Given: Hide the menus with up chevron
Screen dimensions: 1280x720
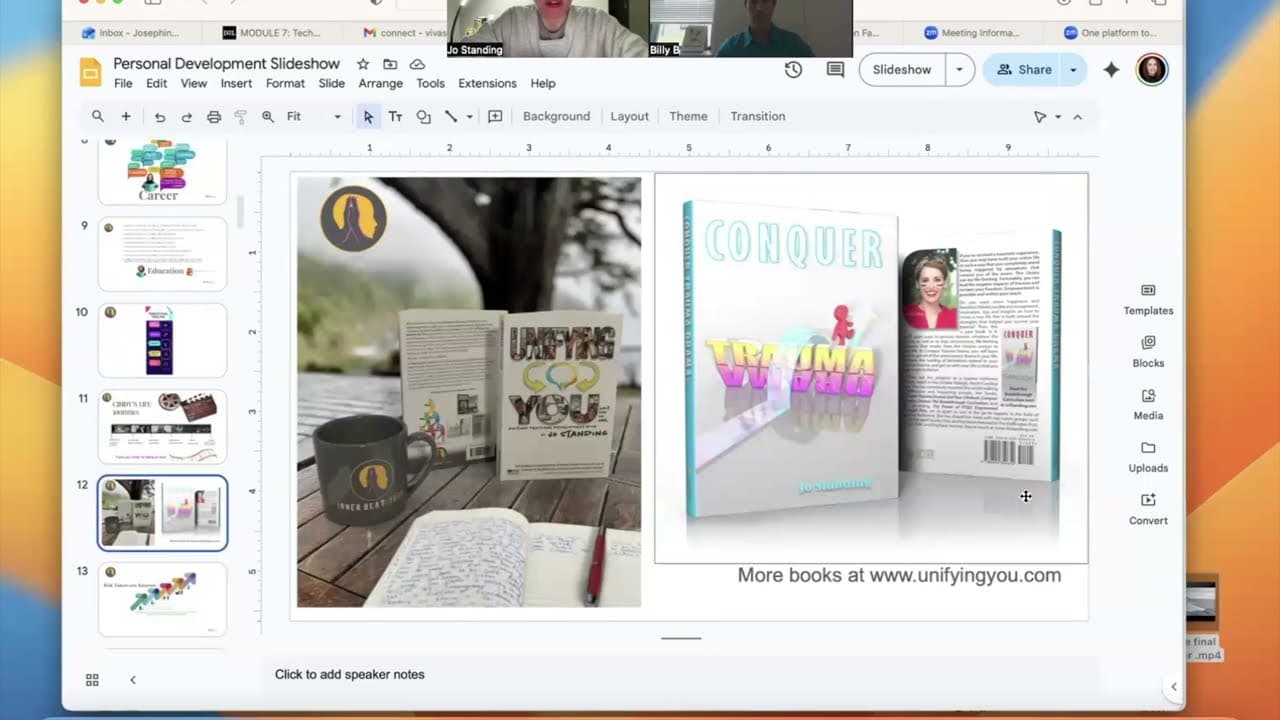Looking at the screenshot, I should click(x=1077, y=117).
